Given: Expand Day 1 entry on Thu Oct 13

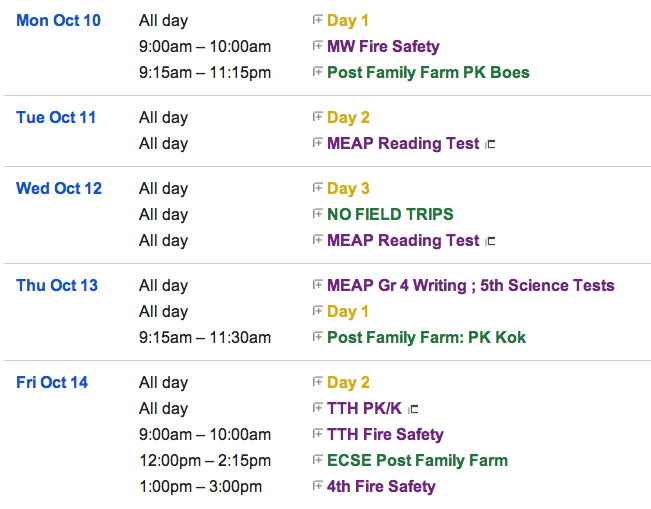Looking at the screenshot, I should click(317, 311).
